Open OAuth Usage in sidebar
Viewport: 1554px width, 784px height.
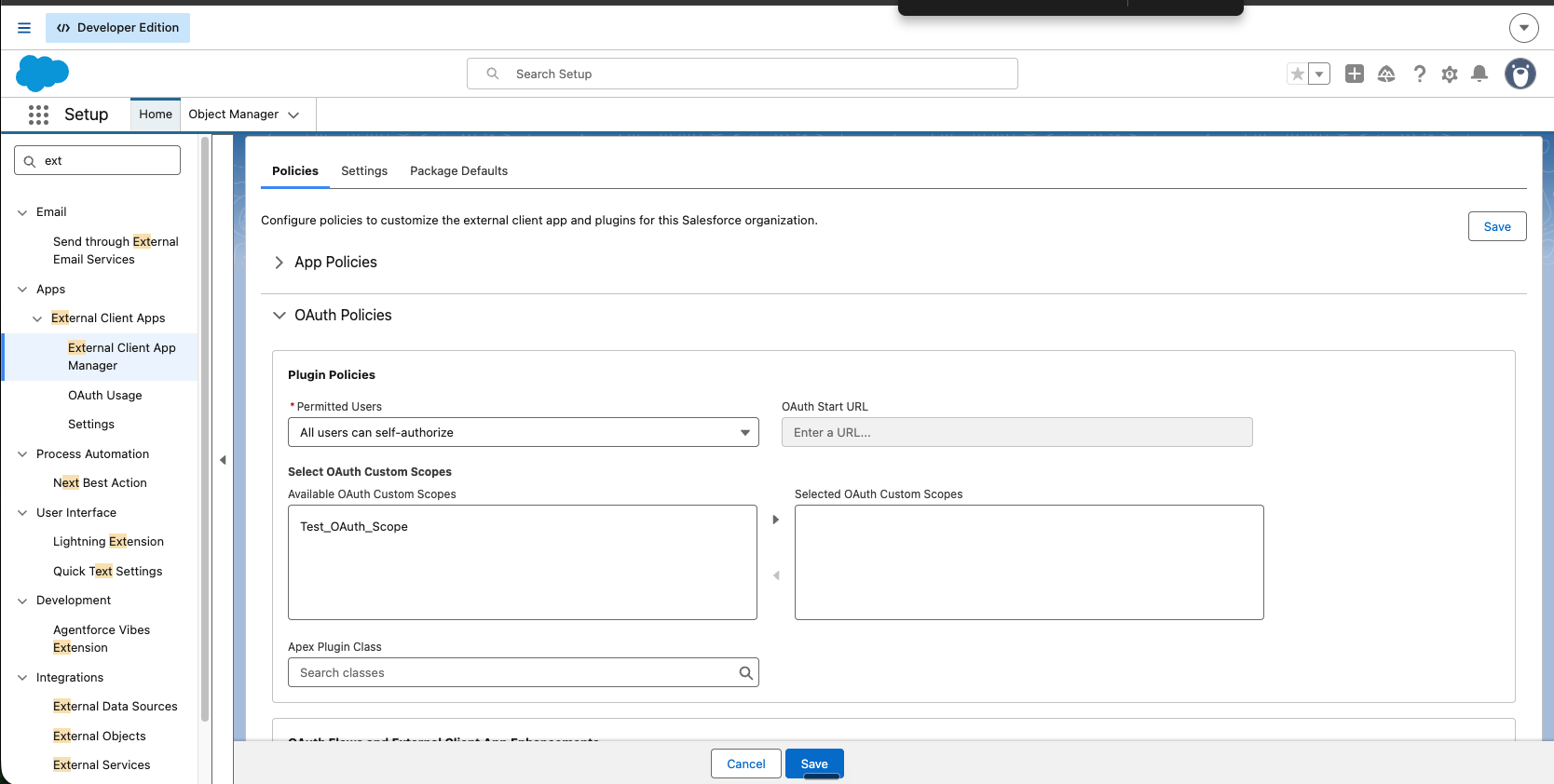105,396
